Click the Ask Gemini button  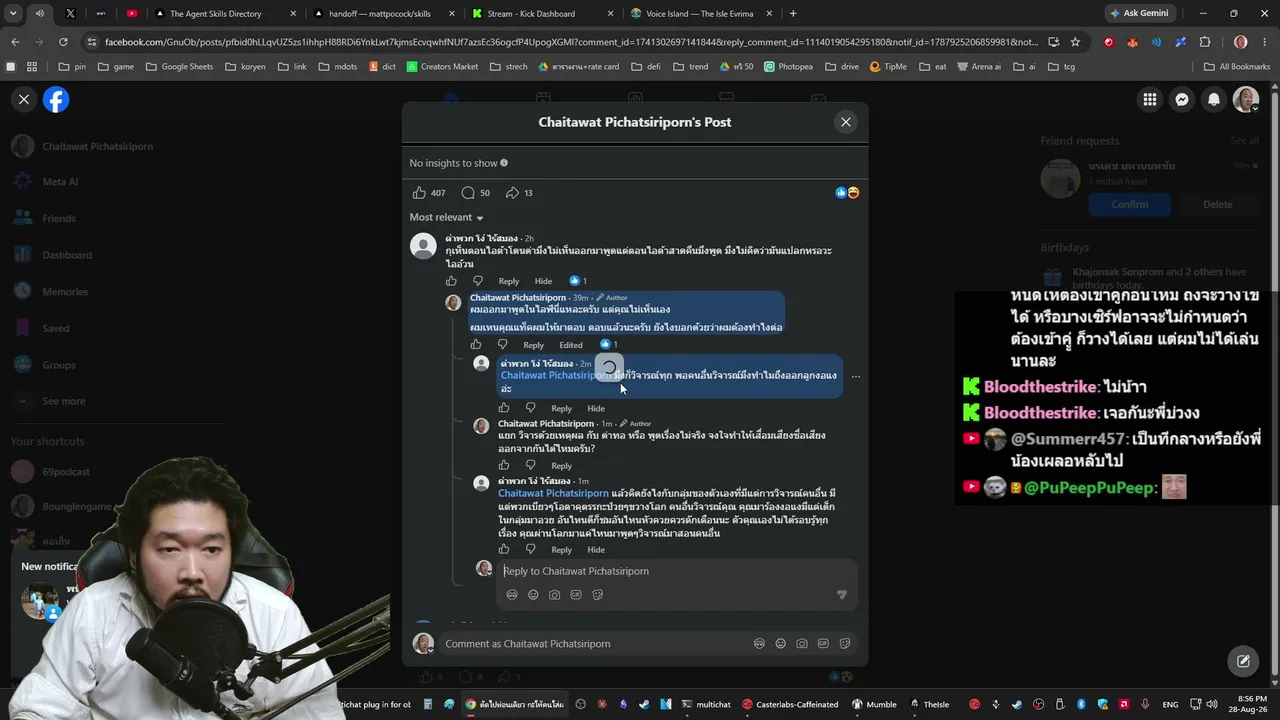point(1140,14)
